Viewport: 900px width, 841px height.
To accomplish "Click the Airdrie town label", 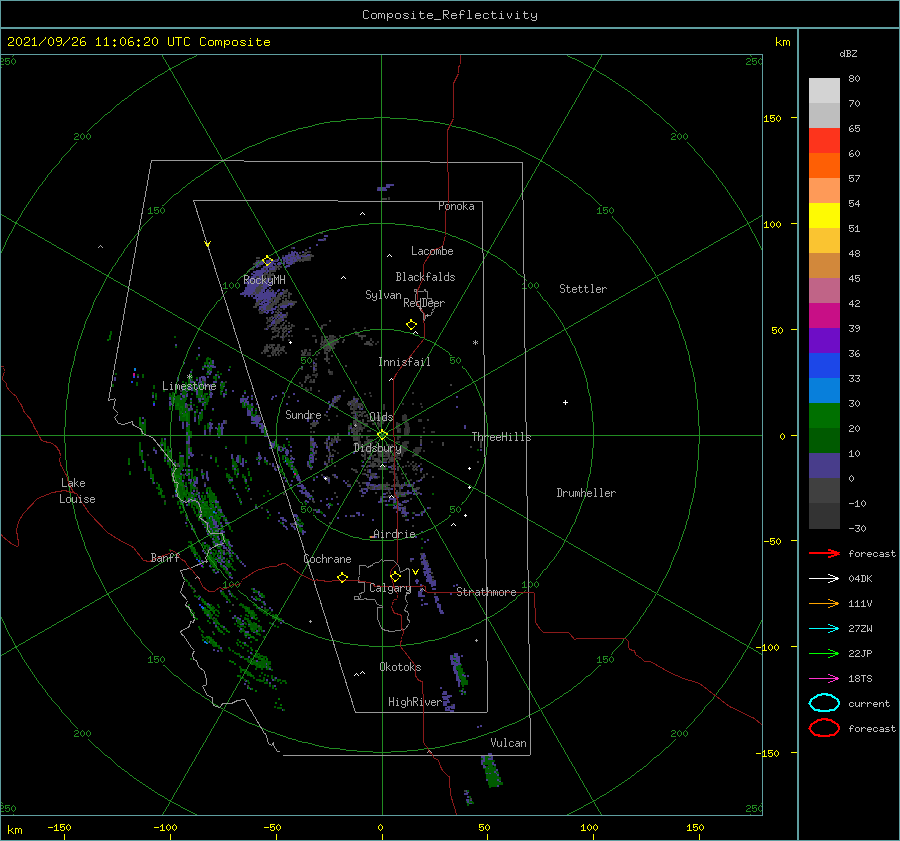I will (394, 534).
